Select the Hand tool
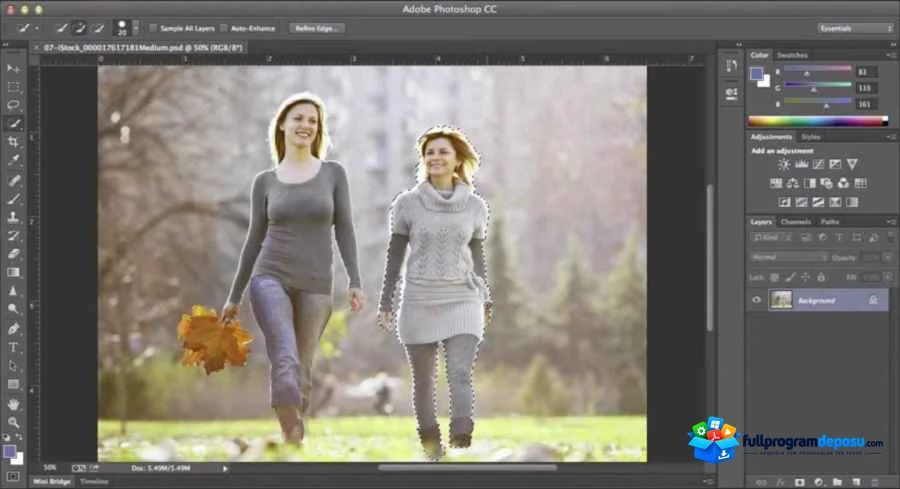The width and height of the screenshot is (900, 489). click(x=13, y=404)
